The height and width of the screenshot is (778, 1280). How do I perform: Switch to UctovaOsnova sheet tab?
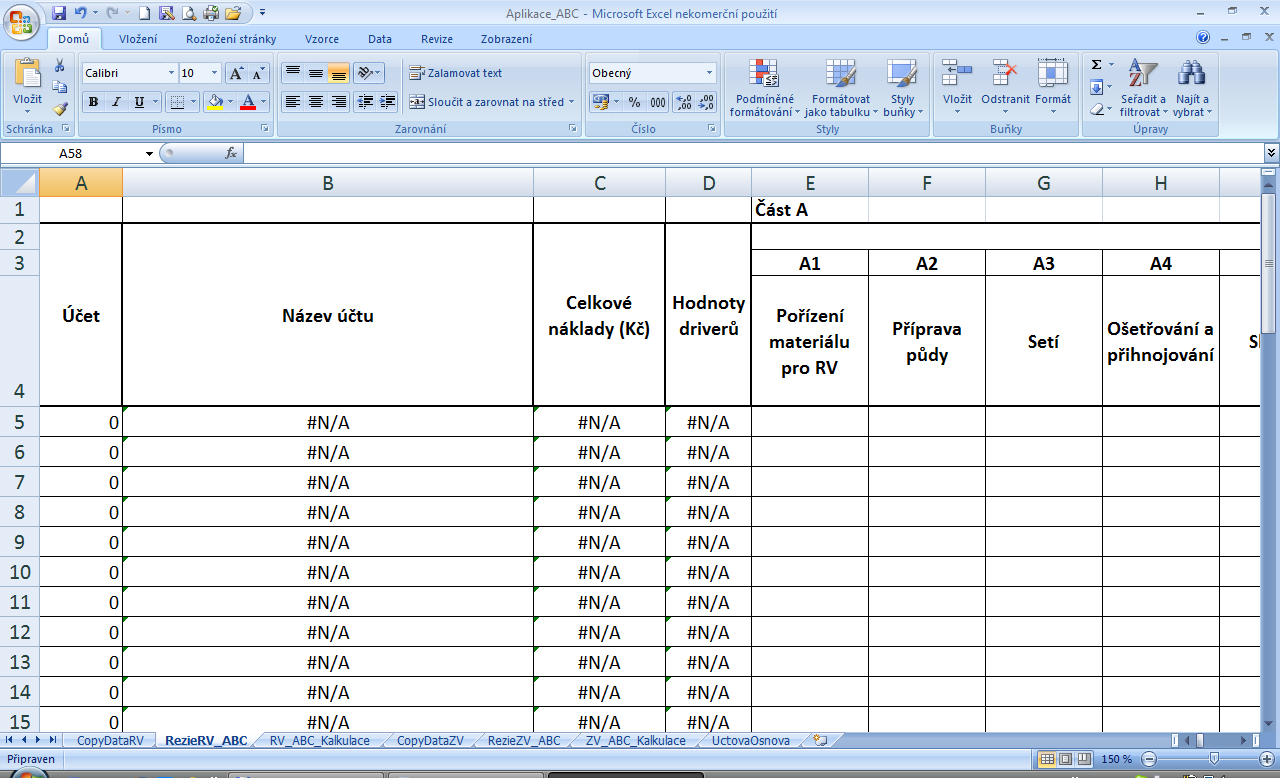[x=750, y=741]
